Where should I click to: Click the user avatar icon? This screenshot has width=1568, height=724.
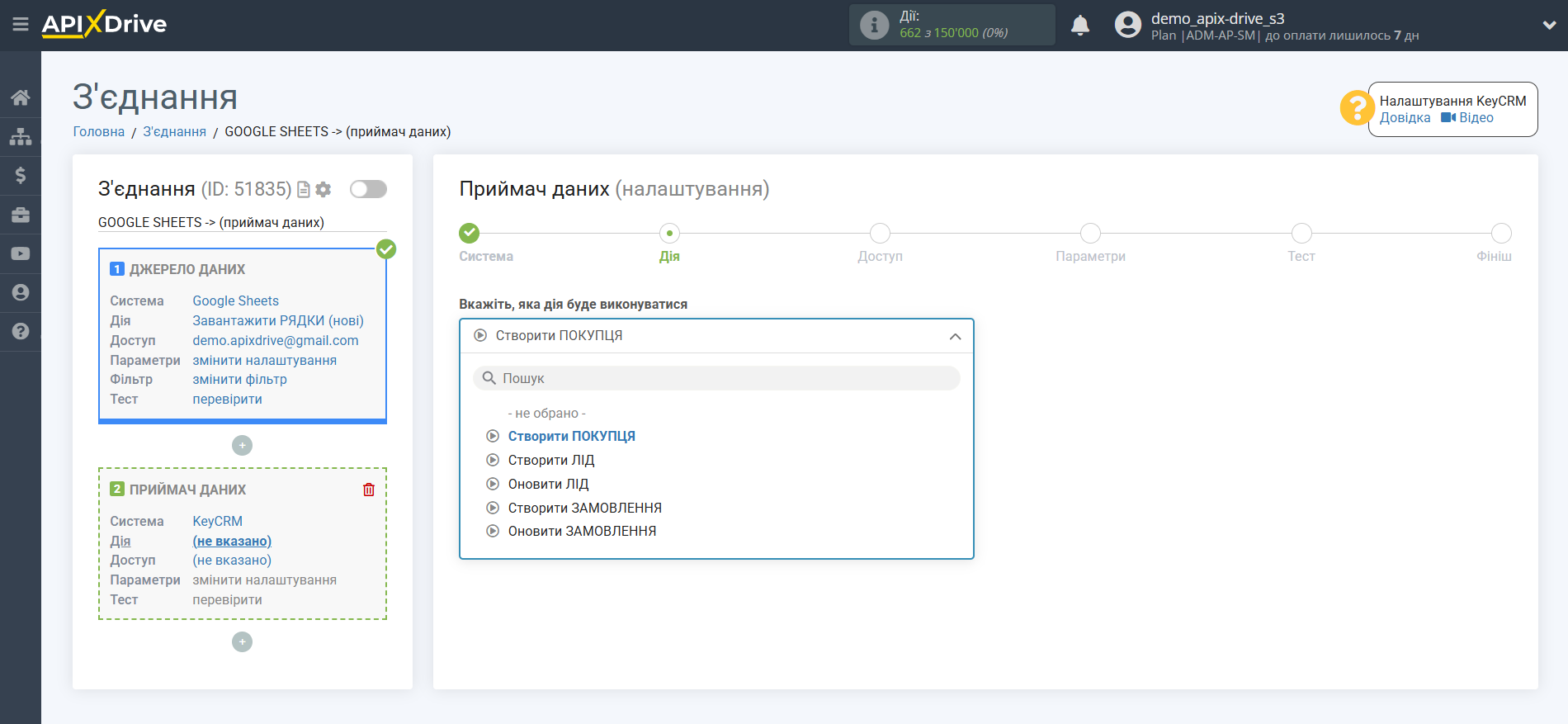(x=1127, y=25)
